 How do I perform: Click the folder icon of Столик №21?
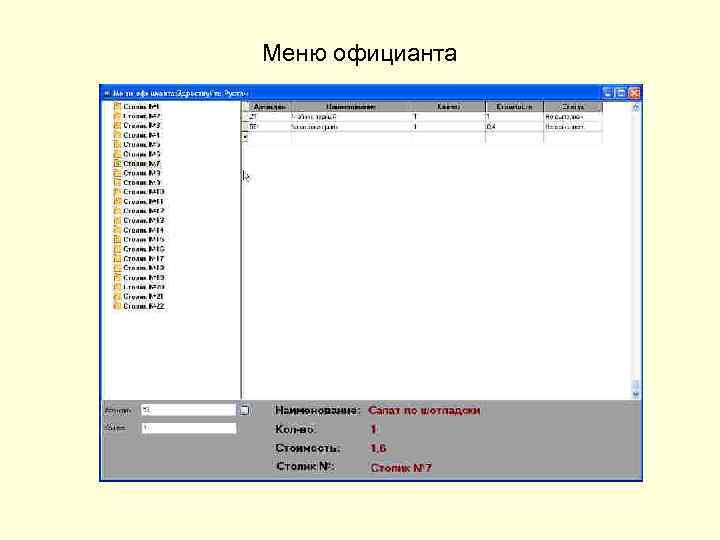pyautogui.click(x=117, y=297)
